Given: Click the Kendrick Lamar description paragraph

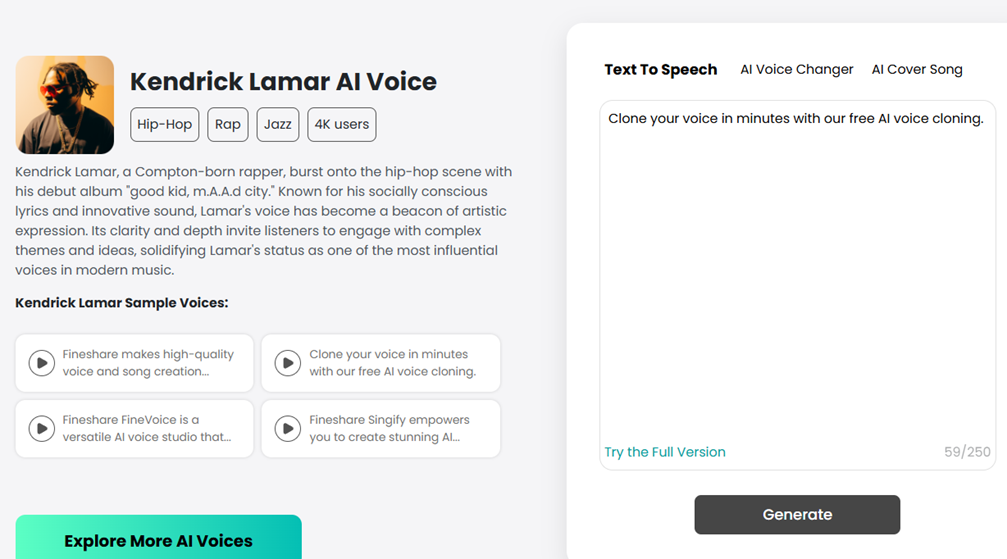Looking at the screenshot, I should (x=262, y=221).
